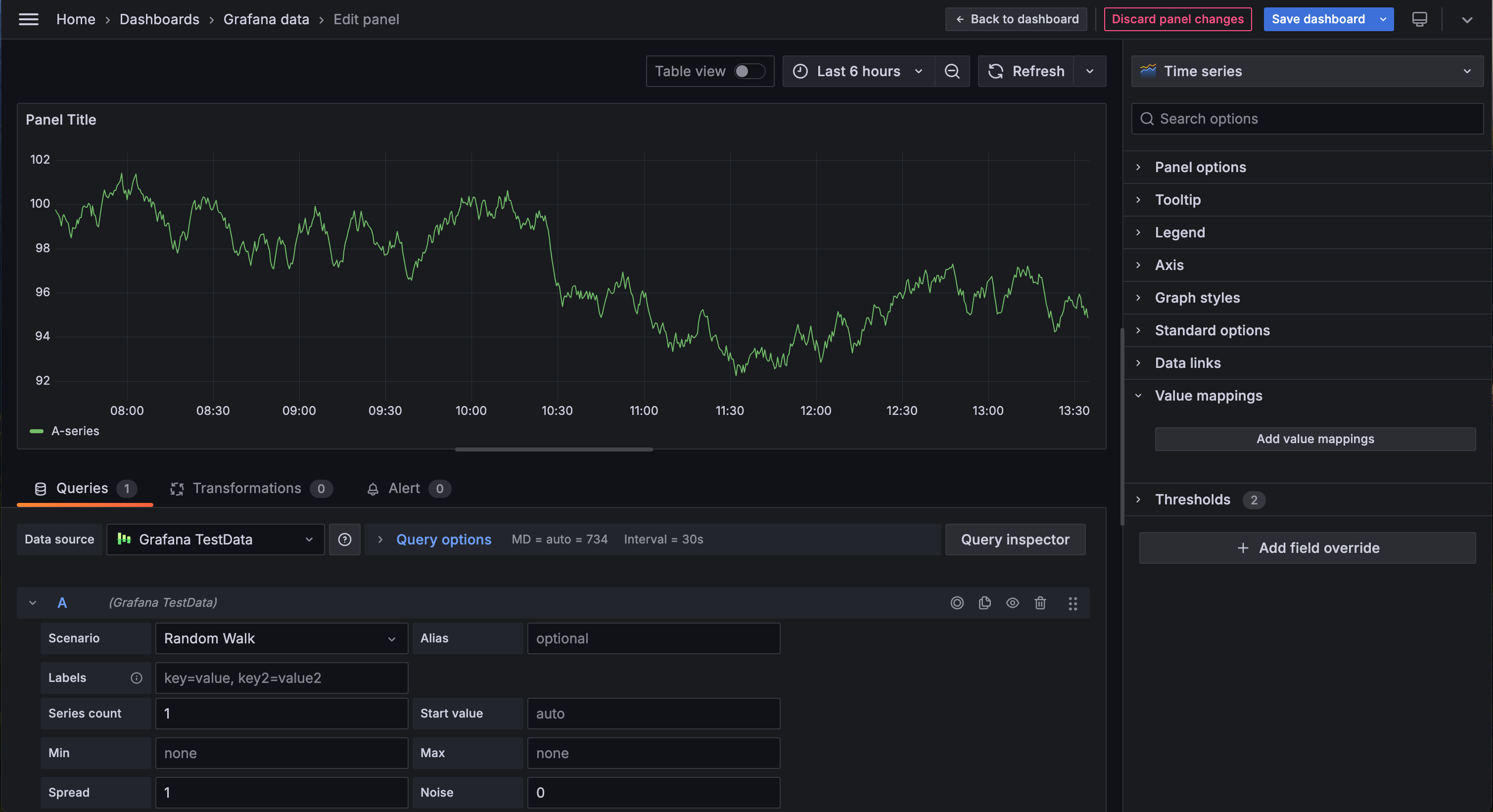This screenshot has height=812, width=1493.
Task: Delete query A with trash icon
Action: 1040,603
